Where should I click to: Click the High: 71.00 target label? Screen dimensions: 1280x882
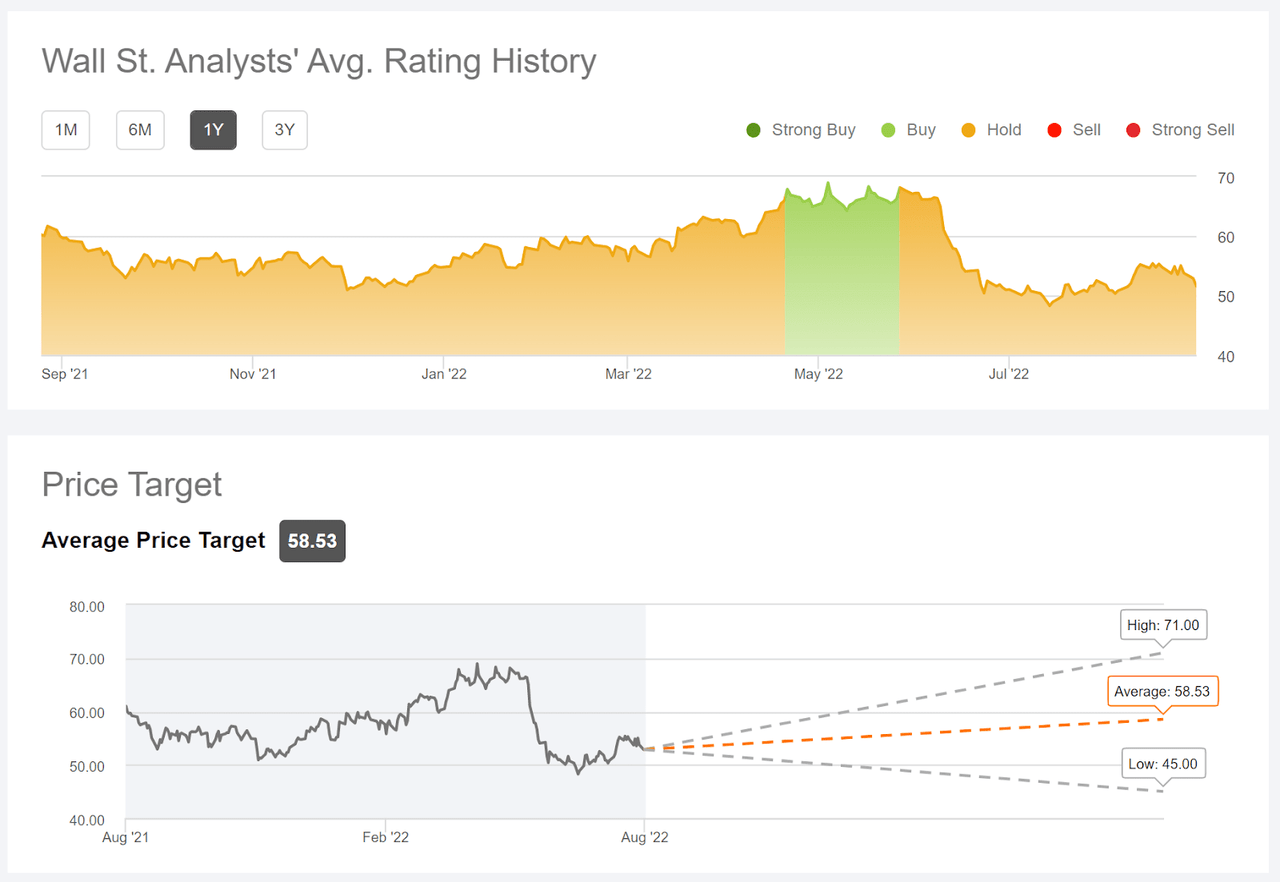click(1162, 626)
